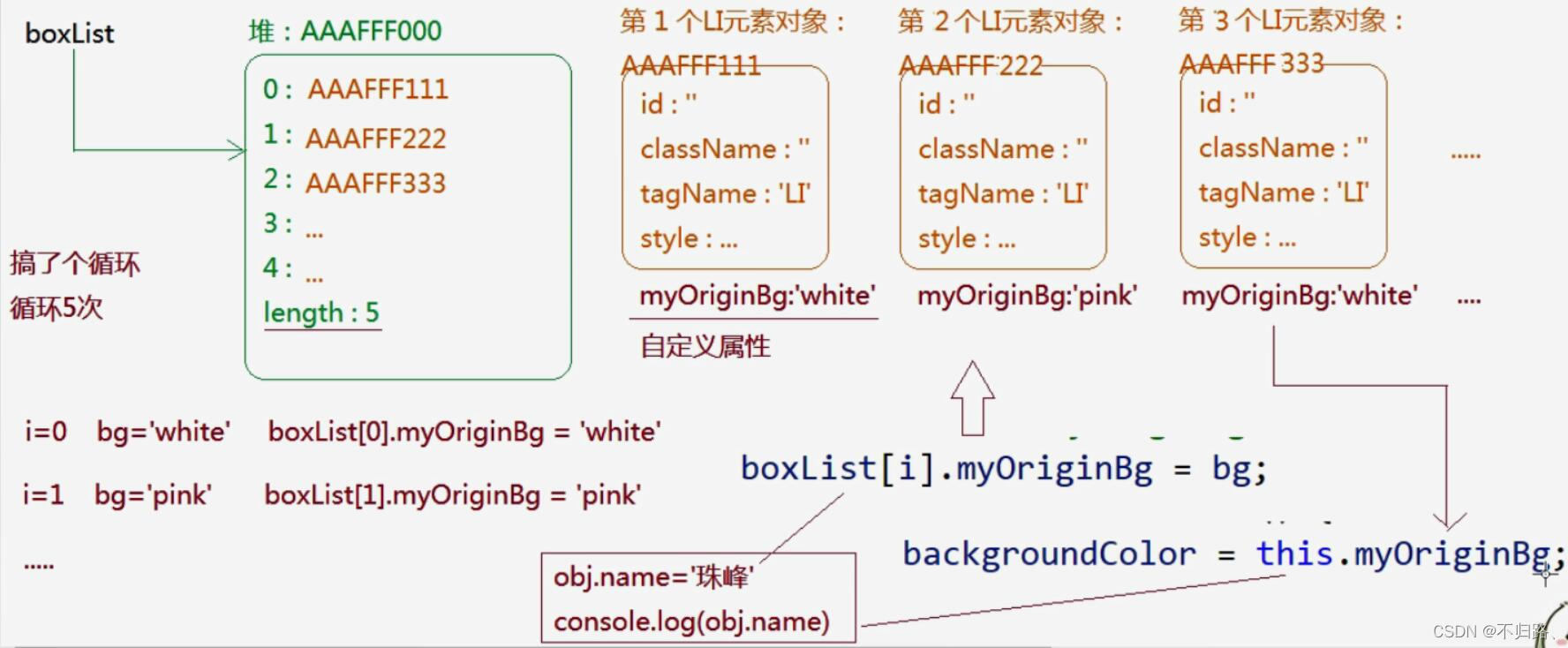Click the text 循环5次
This screenshot has width=1568, height=648.
57,308
